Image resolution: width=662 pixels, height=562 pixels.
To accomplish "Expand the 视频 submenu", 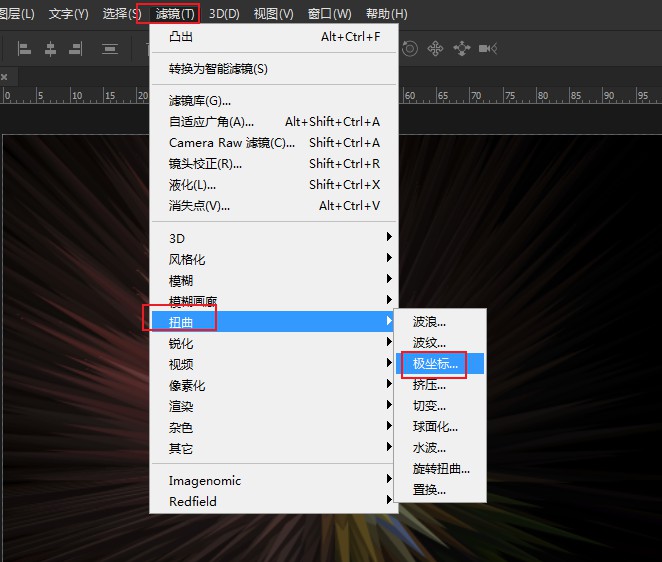I will coord(274,364).
